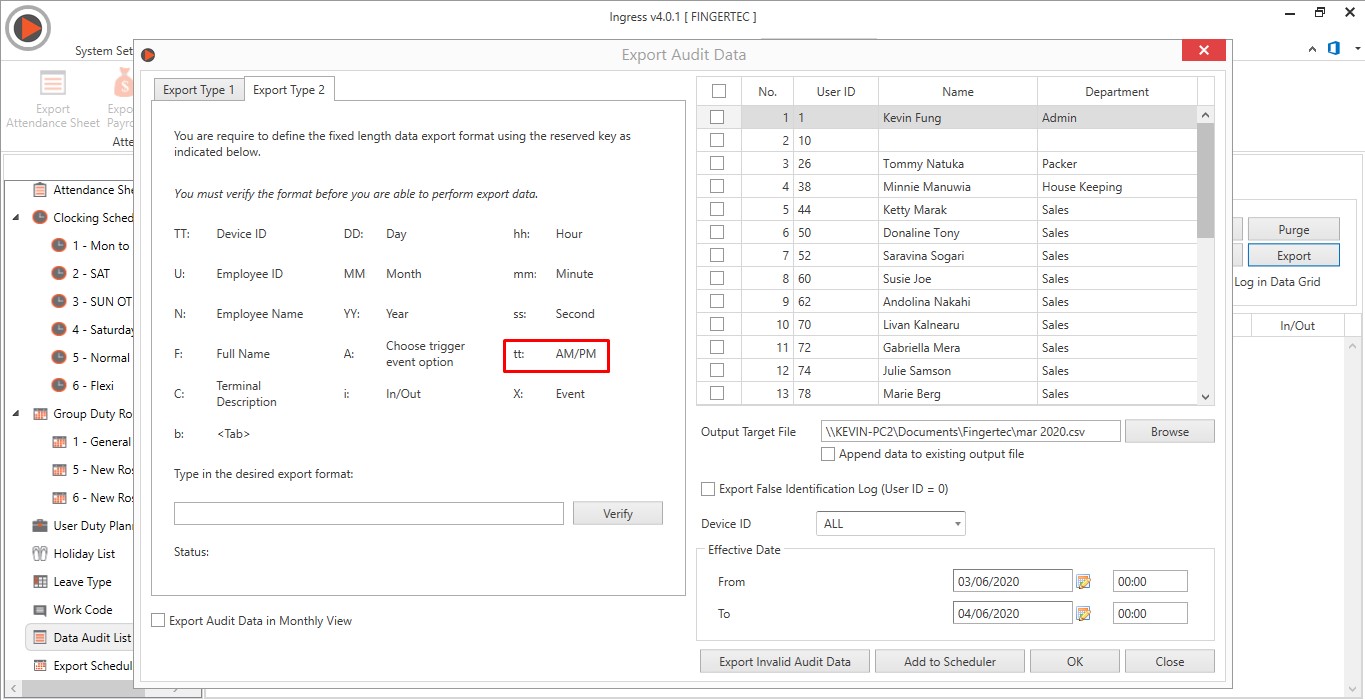
Task: Click the Export Attendance Sheet ribbon icon
Action: [53, 83]
